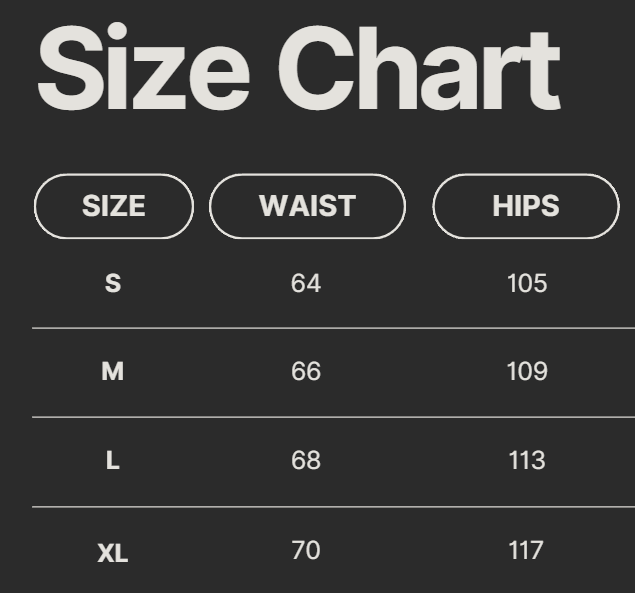Select the S size row label
The height and width of the screenshot is (593, 635).
click(113, 284)
